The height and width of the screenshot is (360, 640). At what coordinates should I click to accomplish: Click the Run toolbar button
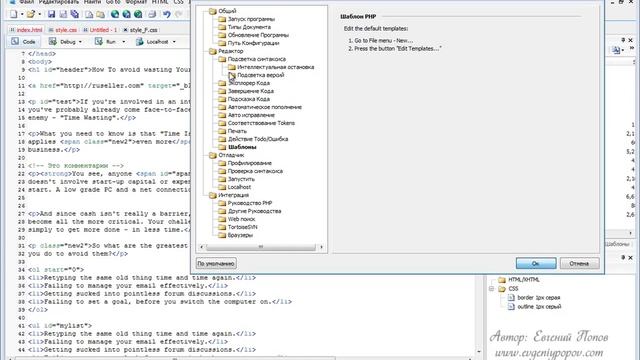pyautogui.click(x=106, y=42)
